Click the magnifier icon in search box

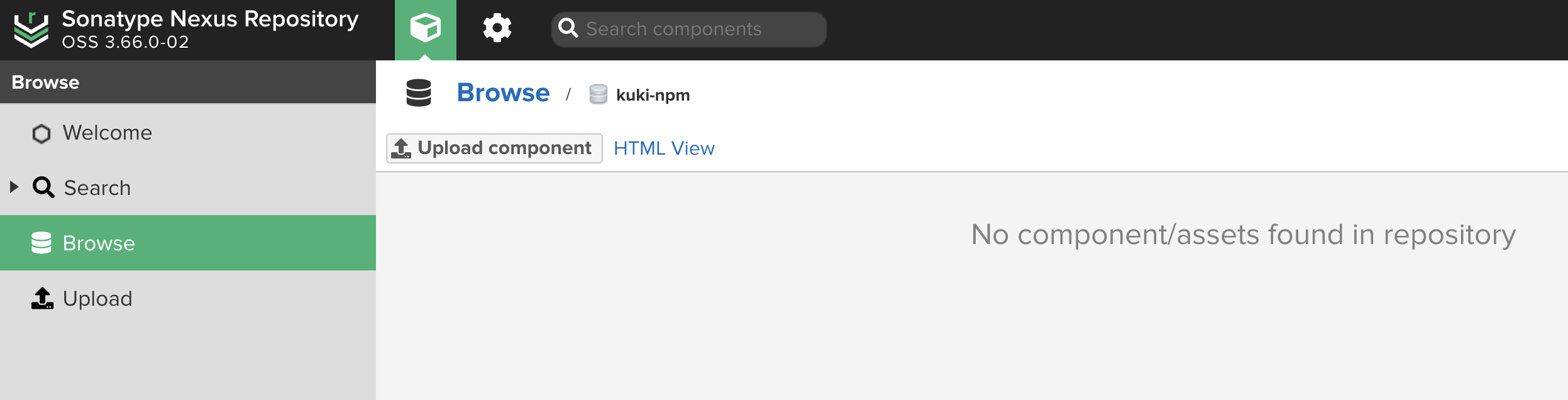(568, 28)
